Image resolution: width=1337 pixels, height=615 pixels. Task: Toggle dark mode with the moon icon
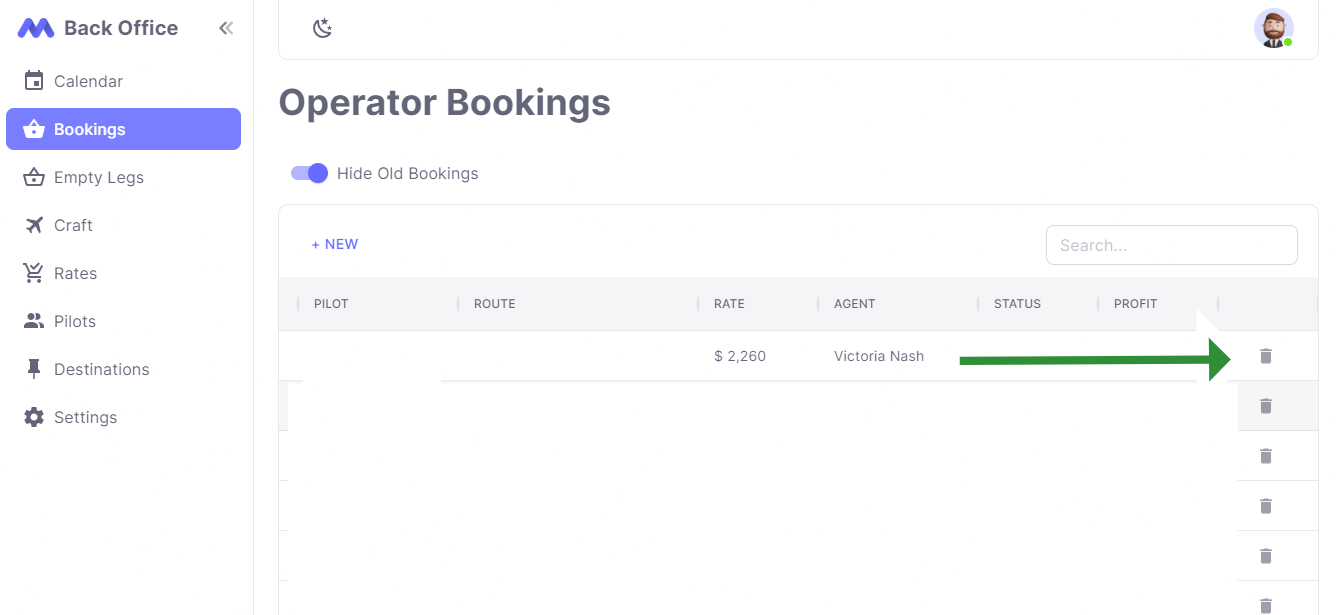(322, 28)
